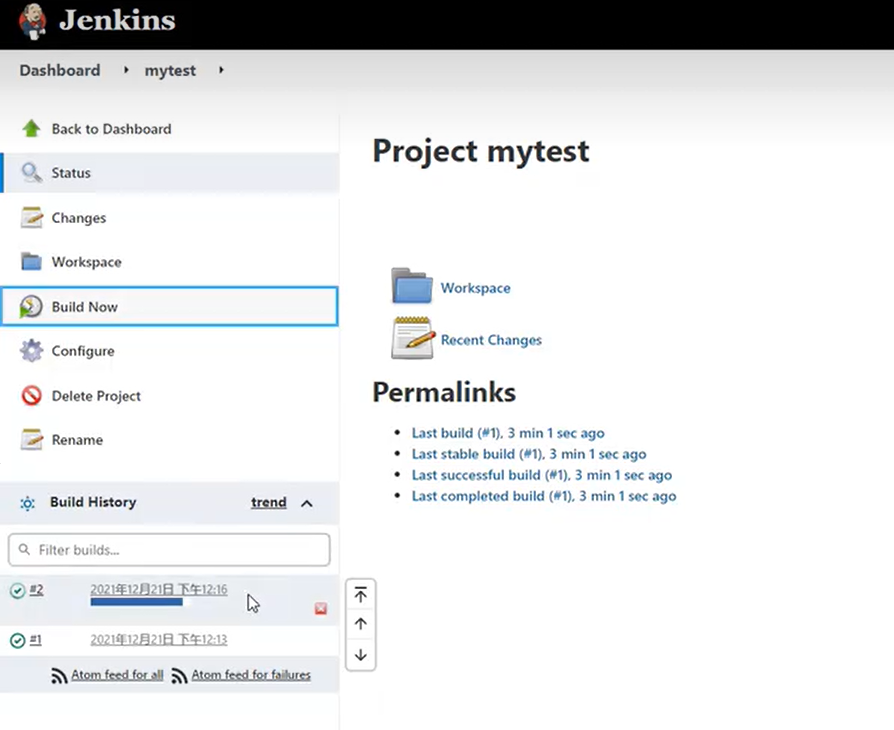The height and width of the screenshot is (730, 894).
Task: Open Last build (#1) permalink
Action: pyautogui.click(x=508, y=433)
